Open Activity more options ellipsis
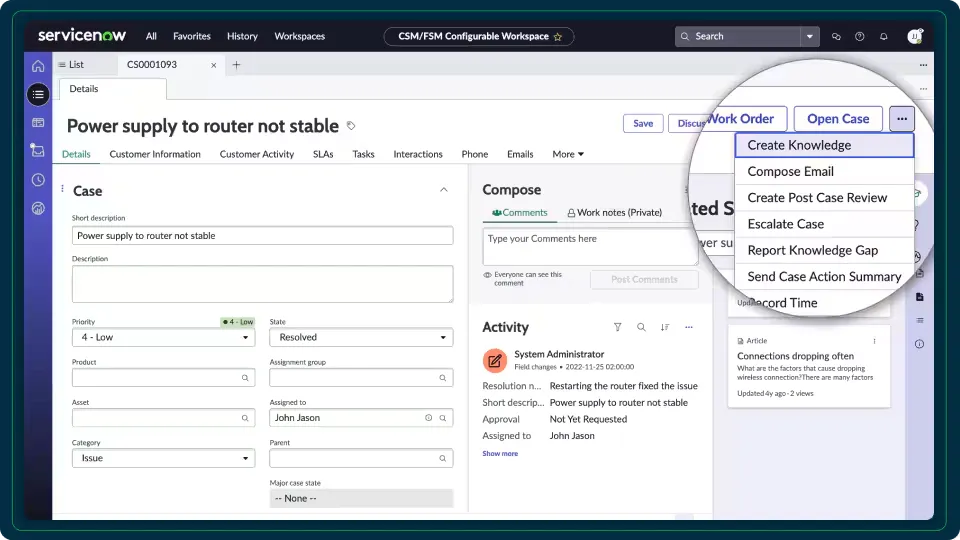Image resolution: width=960 pixels, height=540 pixels. [x=689, y=327]
